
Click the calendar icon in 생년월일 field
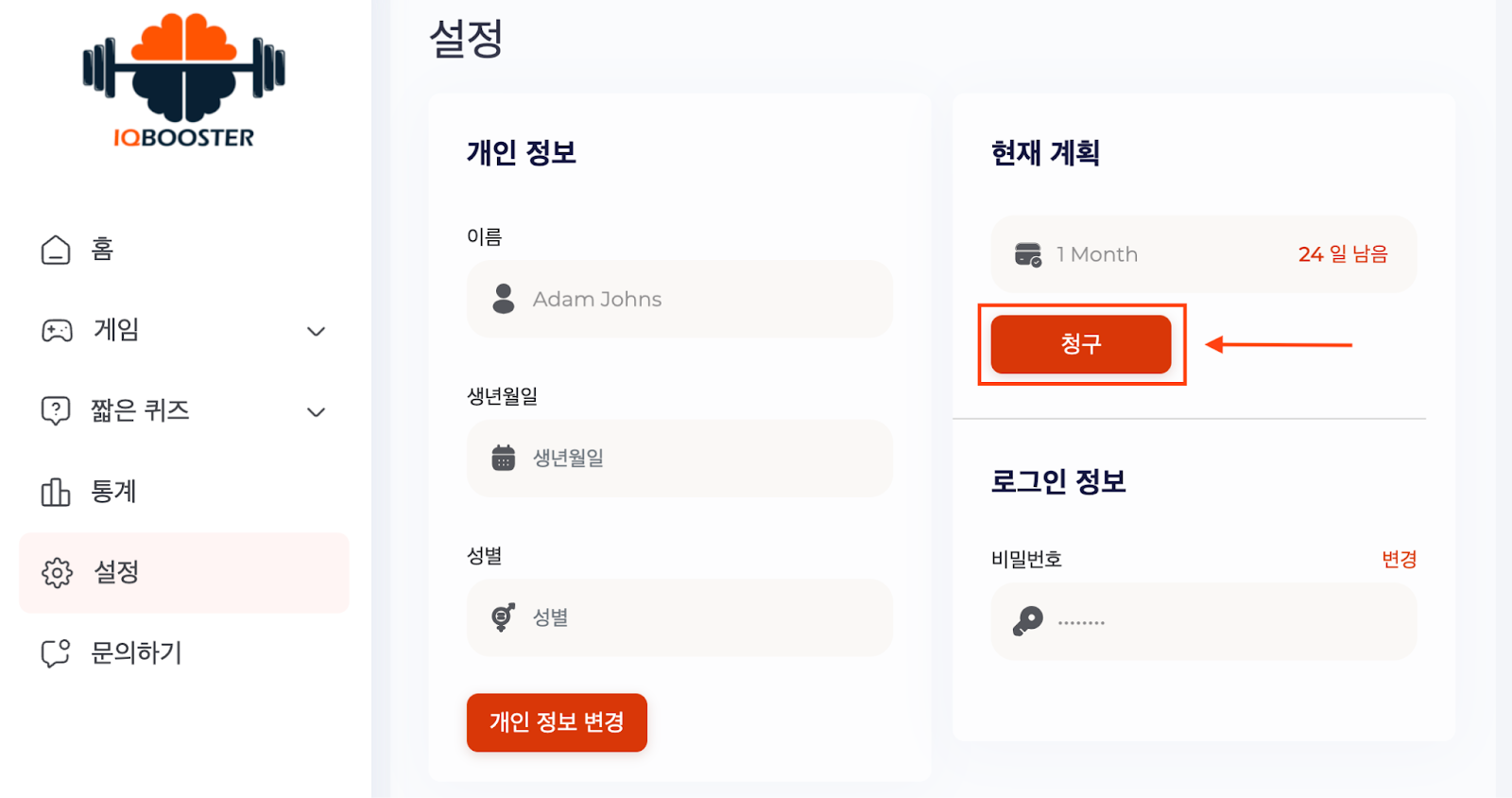click(504, 459)
